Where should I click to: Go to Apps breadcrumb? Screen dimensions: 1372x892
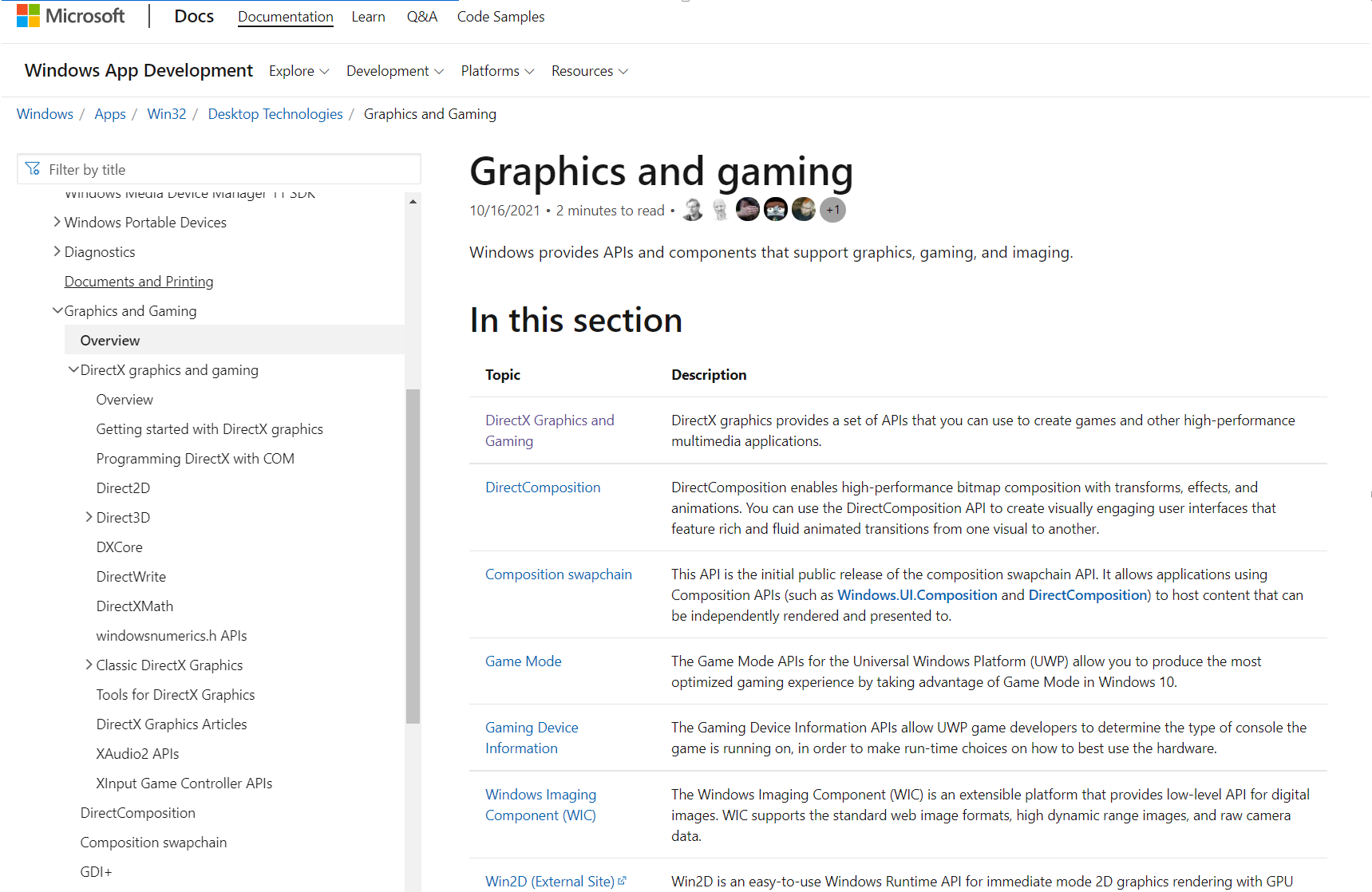pos(110,114)
